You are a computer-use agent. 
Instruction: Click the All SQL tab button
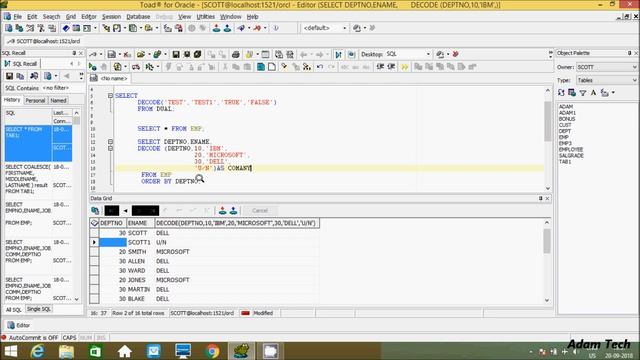point(13,309)
